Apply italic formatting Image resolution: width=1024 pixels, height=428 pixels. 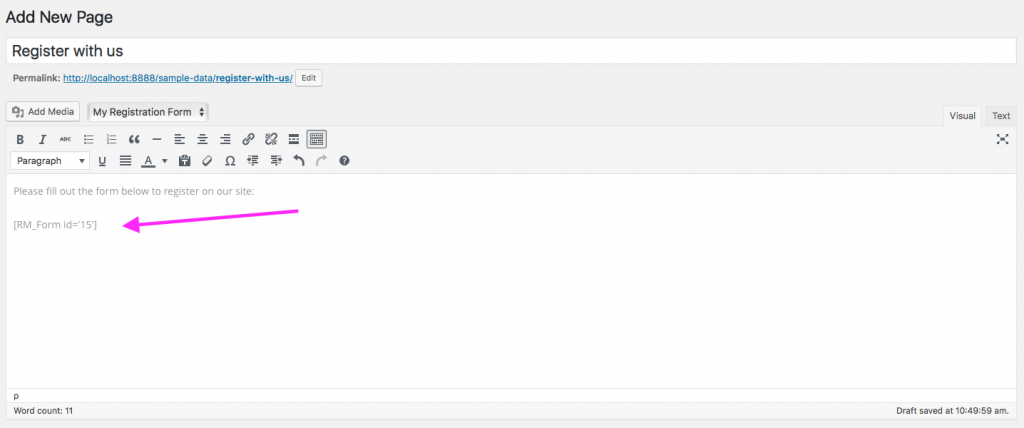42,139
